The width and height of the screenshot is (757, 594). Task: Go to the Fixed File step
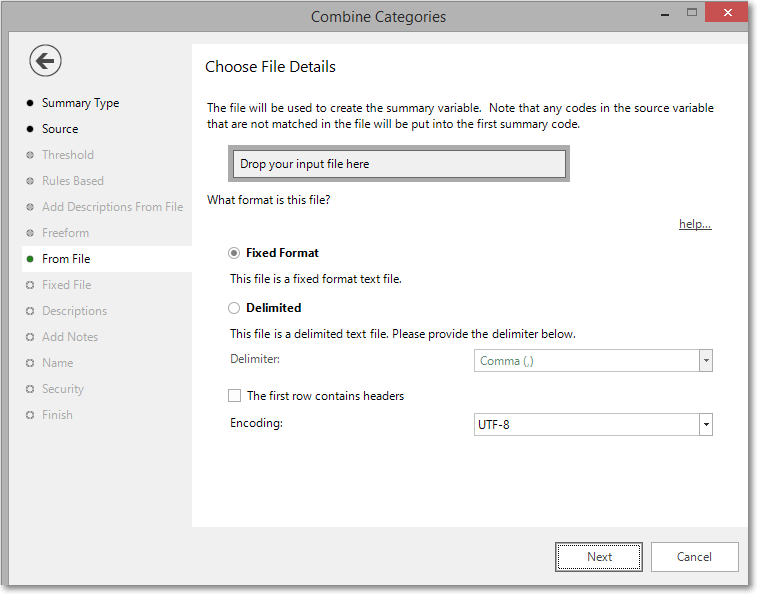click(x=66, y=285)
